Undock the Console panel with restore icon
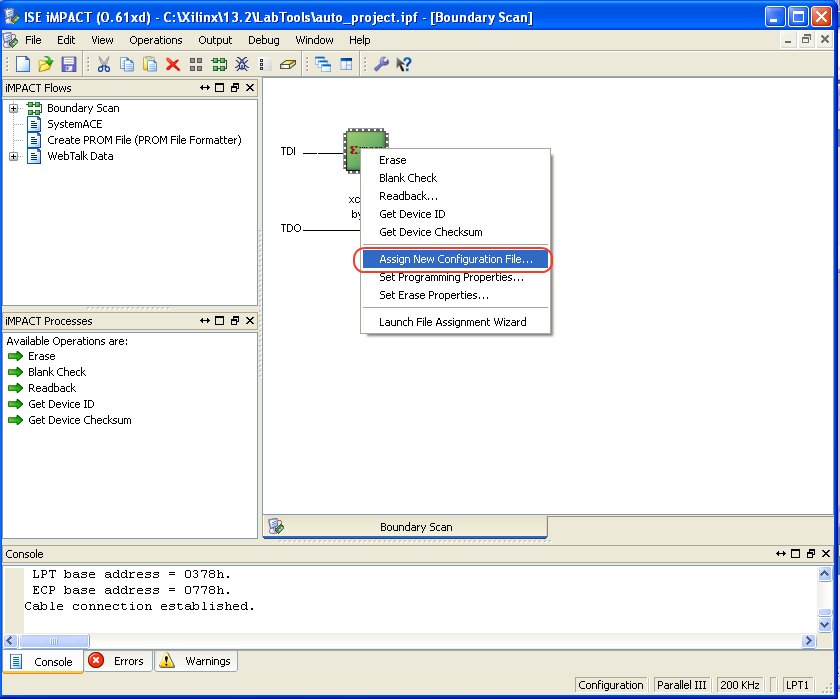The width and height of the screenshot is (840, 699). click(811, 554)
